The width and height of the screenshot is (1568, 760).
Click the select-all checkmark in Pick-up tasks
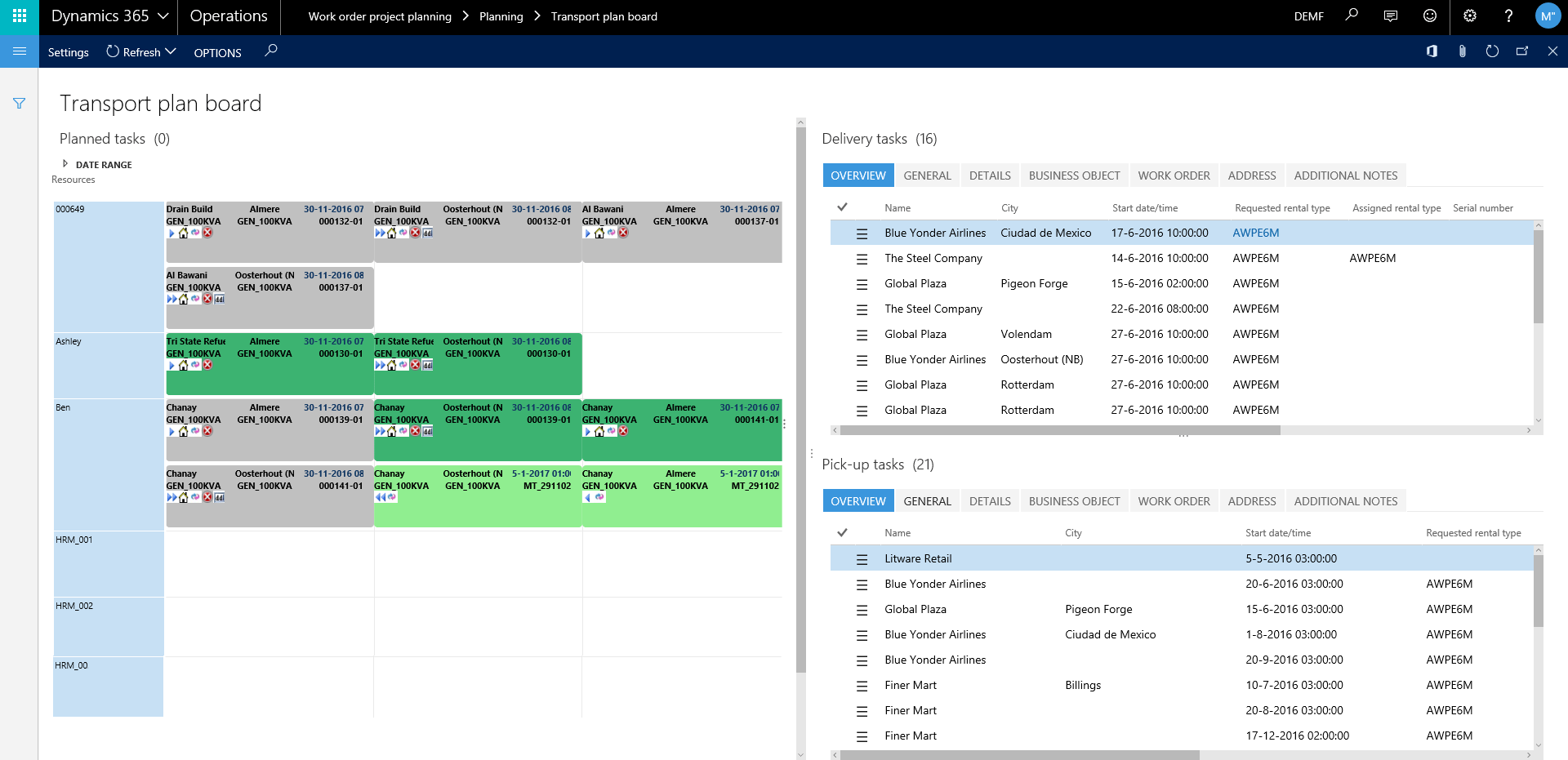(843, 531)
